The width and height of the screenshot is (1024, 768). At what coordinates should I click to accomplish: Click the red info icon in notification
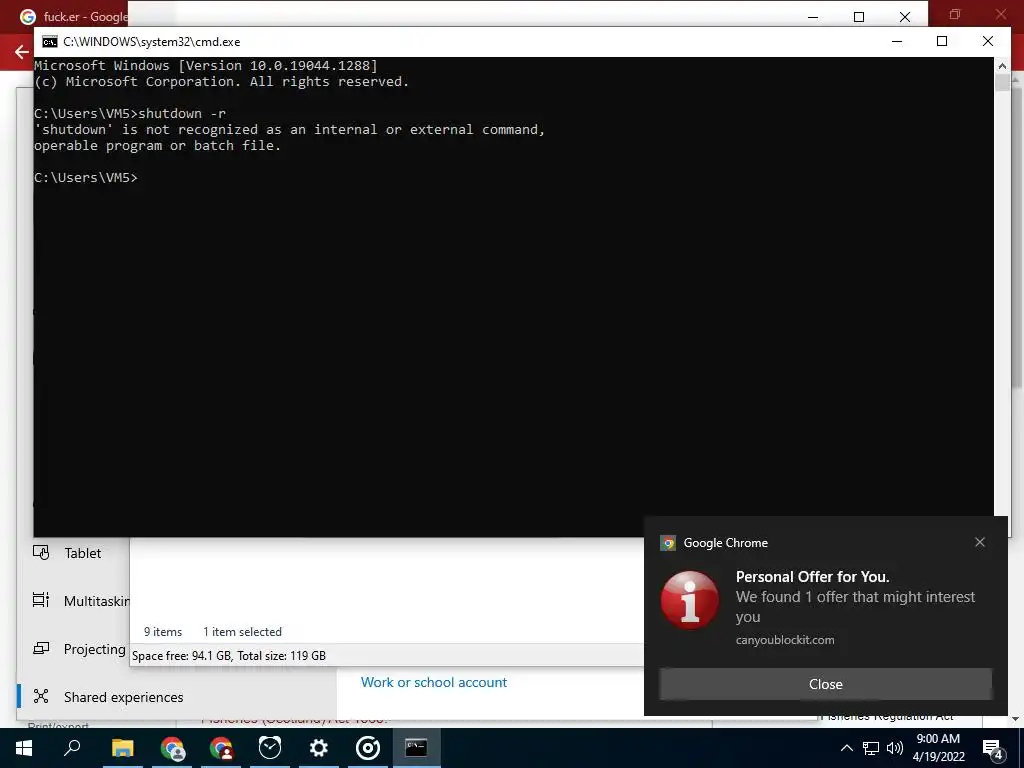(x=690, y=600)
